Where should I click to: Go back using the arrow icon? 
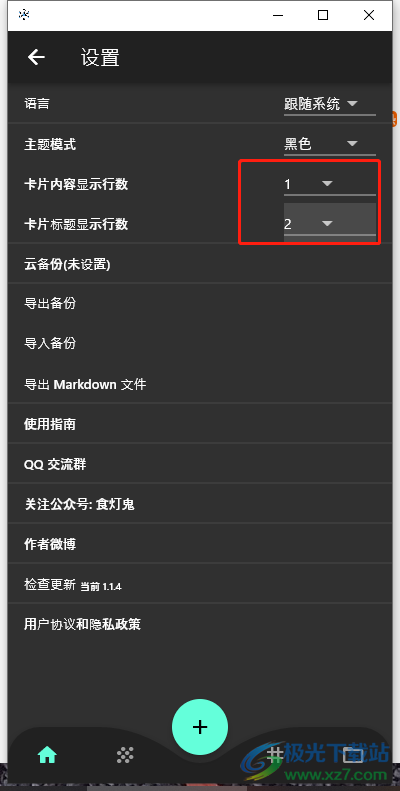pos(36,58)
